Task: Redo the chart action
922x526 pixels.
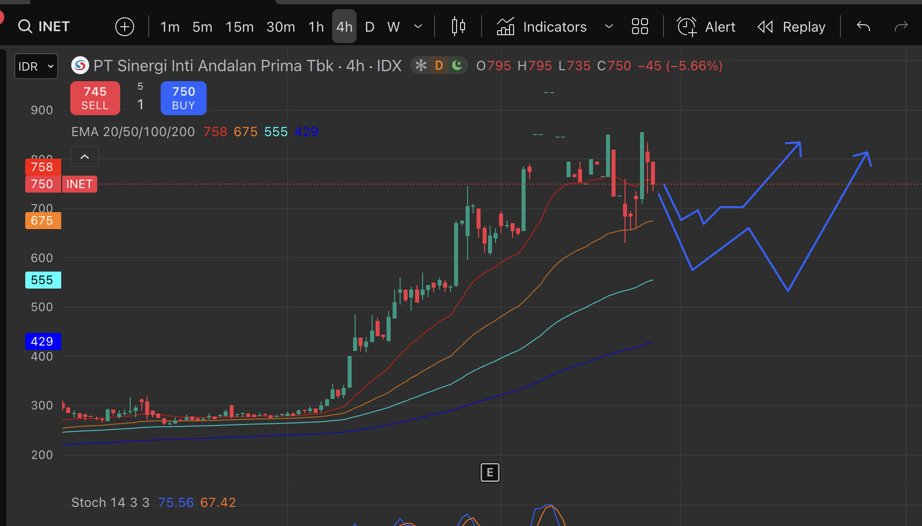Action: (x=901, y=26)
